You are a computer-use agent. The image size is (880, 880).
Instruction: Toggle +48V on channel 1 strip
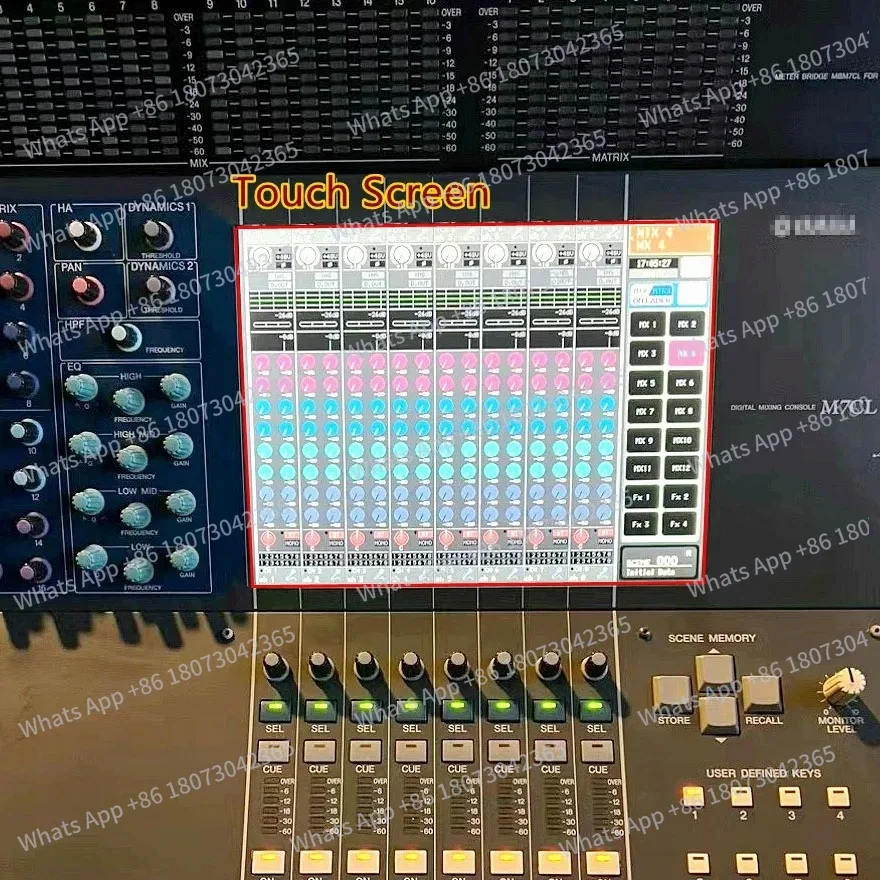pyautogui.click(x=283, y=256)
